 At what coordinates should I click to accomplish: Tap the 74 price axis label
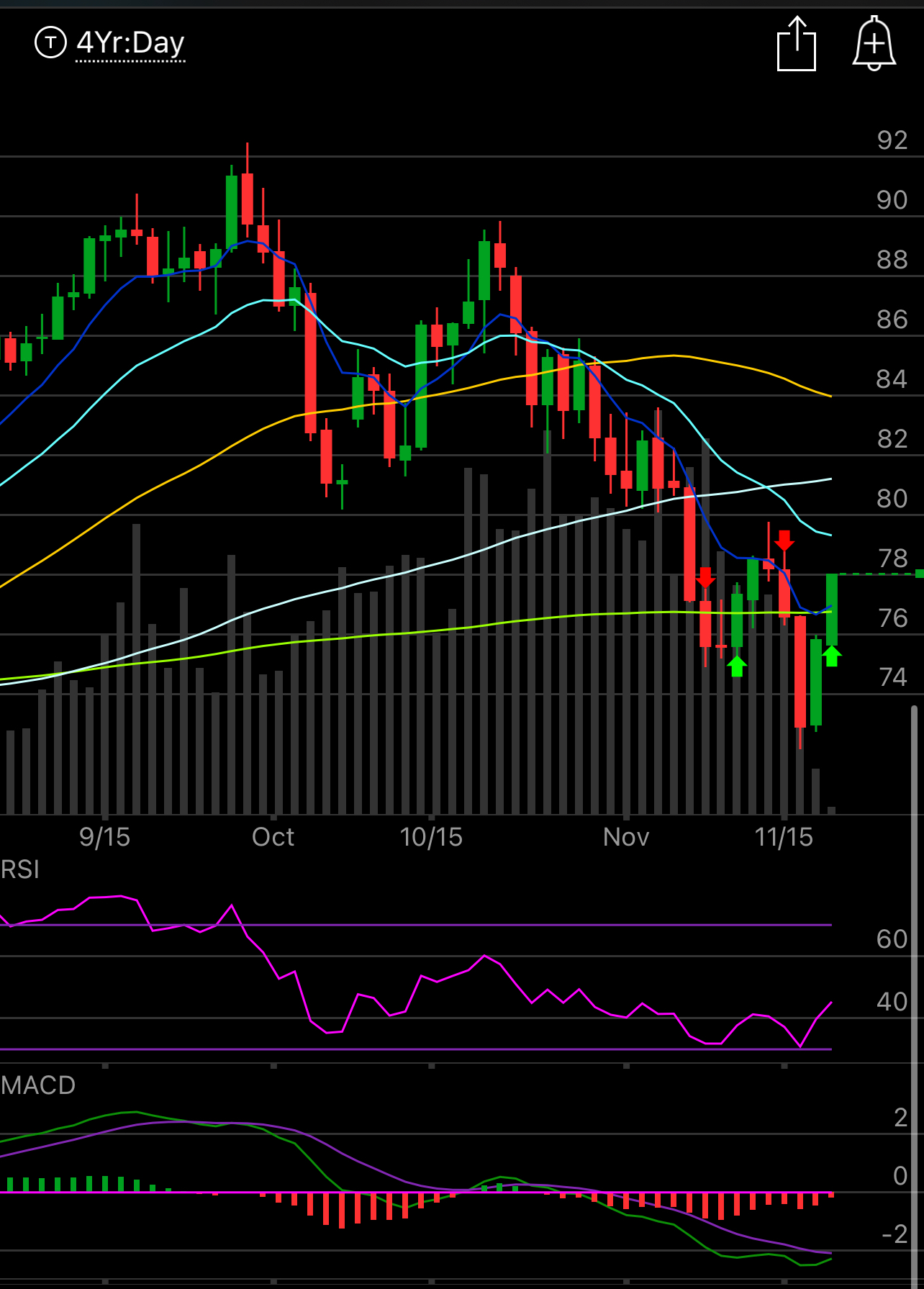click(892, 677)
